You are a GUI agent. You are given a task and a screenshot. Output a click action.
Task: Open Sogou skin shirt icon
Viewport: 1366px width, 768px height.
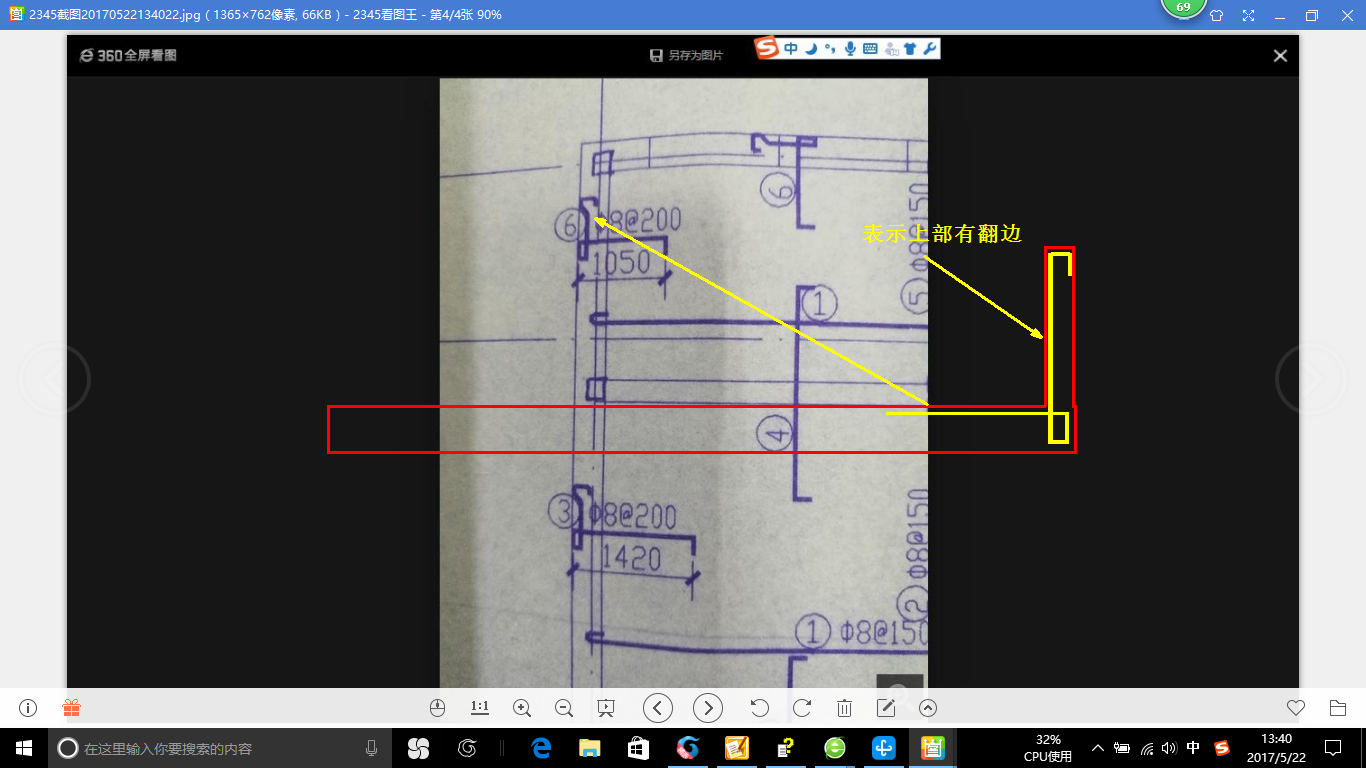point(910,49)
